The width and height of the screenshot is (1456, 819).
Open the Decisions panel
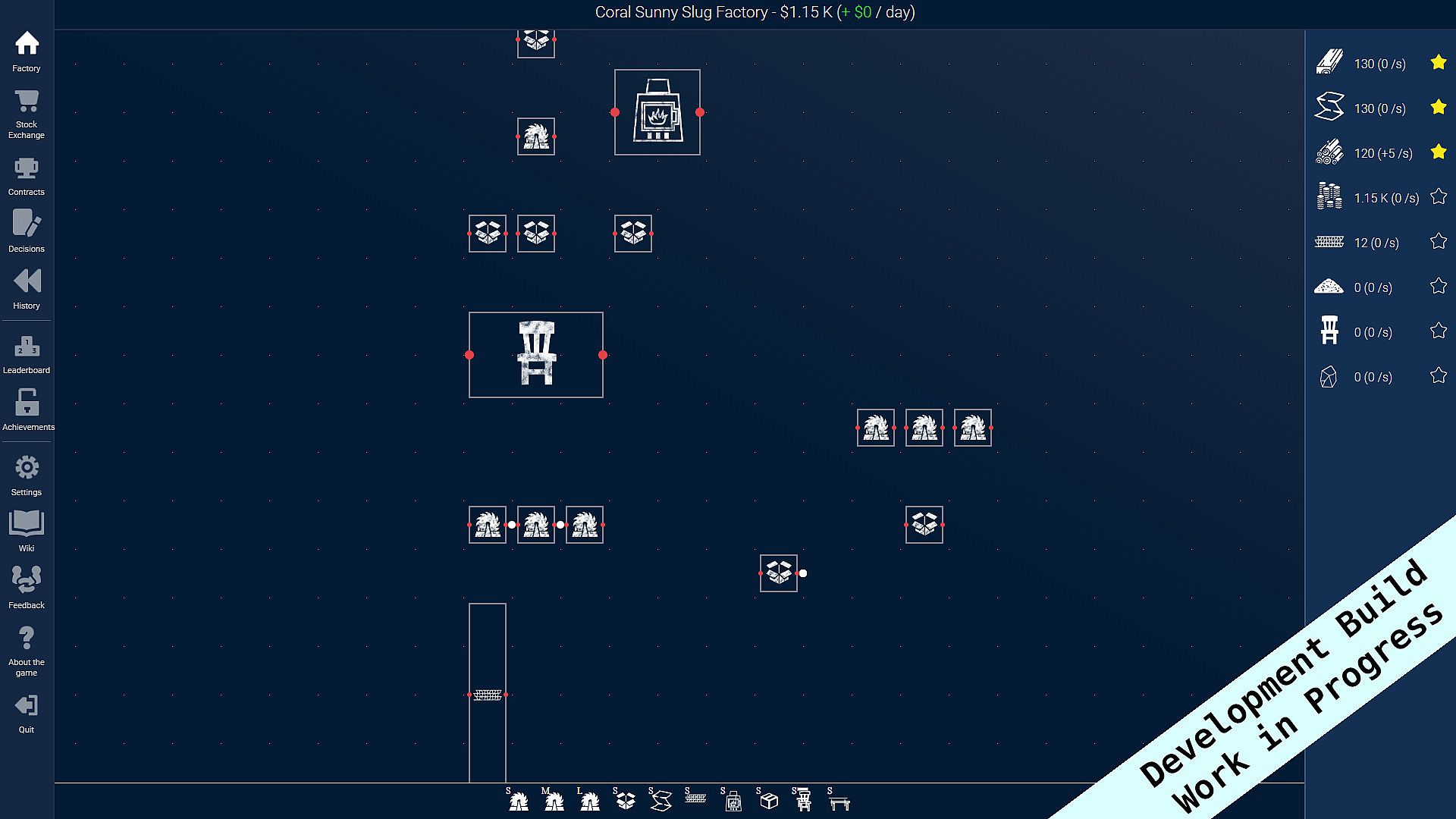click(x=27, y=231)
